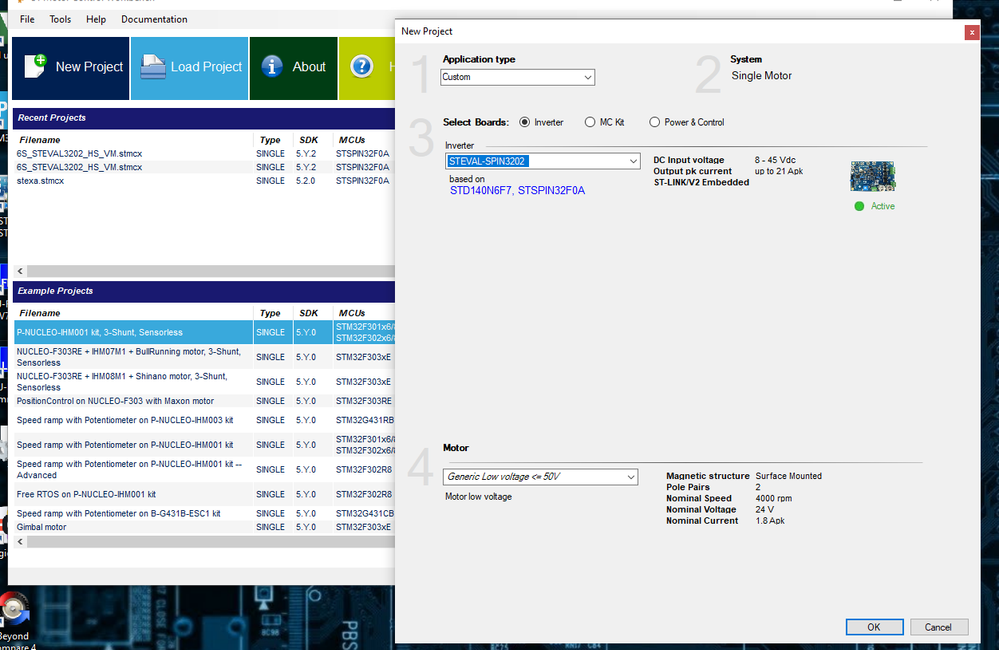Click the STM32G431CB MCU cell
The height and width of the screenshot is (650, 999).
364,514
